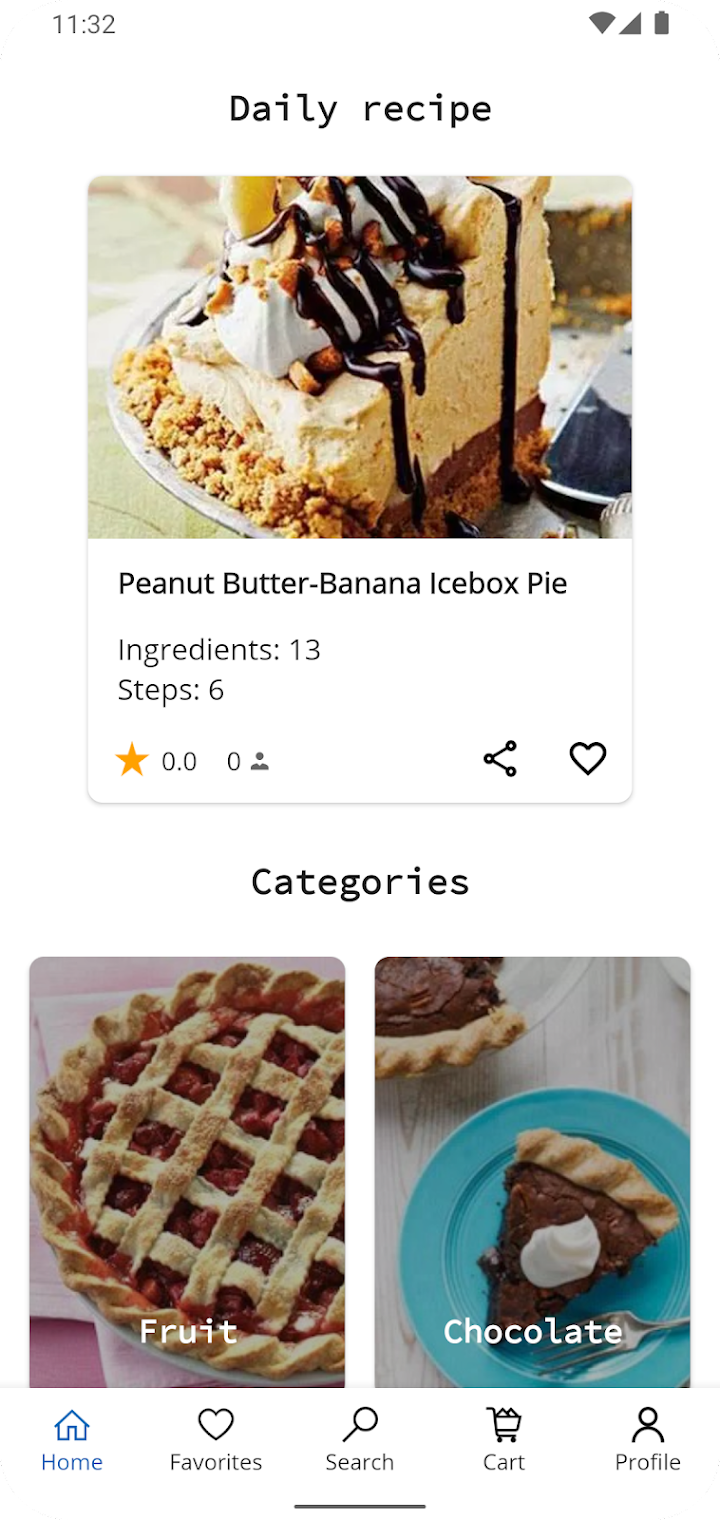Click the orange star rating icon
This screenshot has width=720, height=1520.
pos(132,761)
